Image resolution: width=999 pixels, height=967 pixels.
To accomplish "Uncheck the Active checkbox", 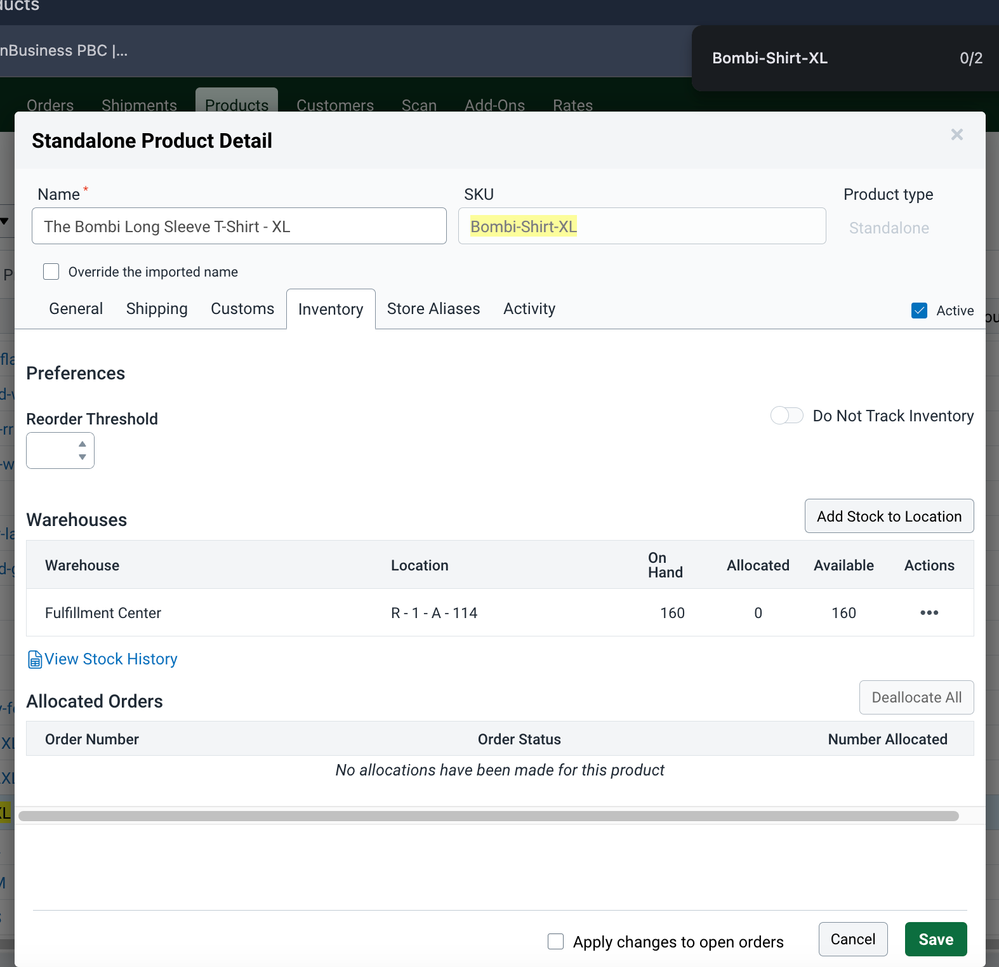I will point(920,311).
